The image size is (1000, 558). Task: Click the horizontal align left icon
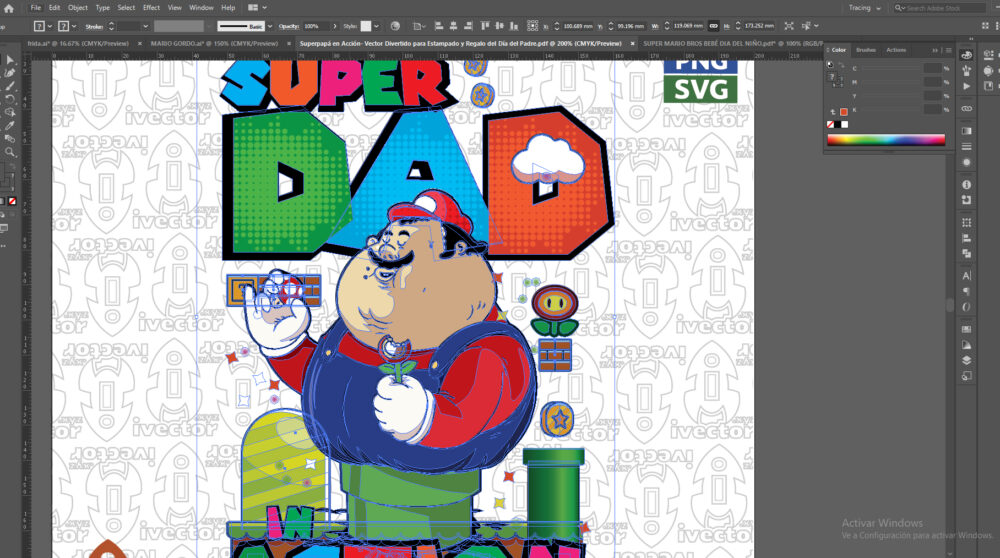point(439,26)
